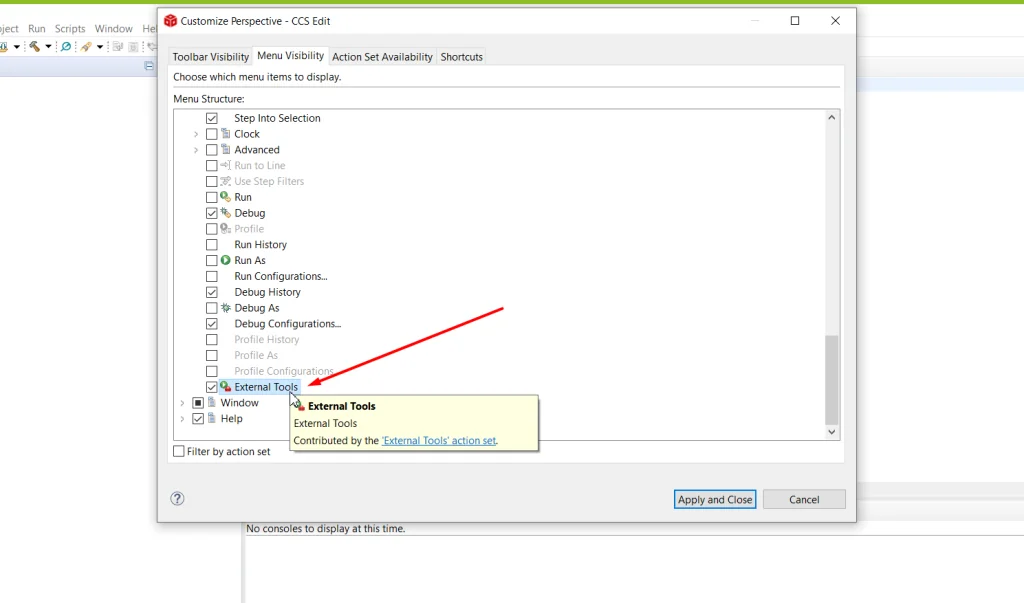The width and height of the screenshot is (1024, 603).
Task: Click the Debug bug icon in menu tree
Action: (225, 213)
